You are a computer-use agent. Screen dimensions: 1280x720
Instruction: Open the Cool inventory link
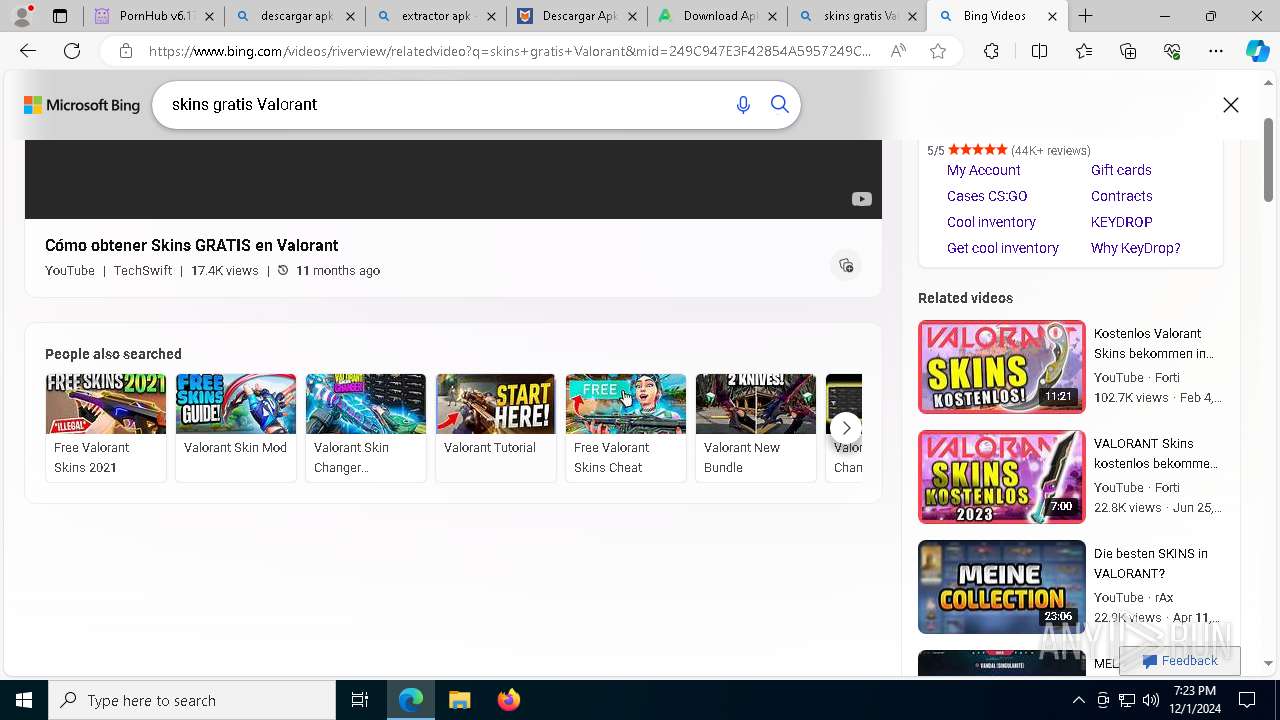point(991,222)
